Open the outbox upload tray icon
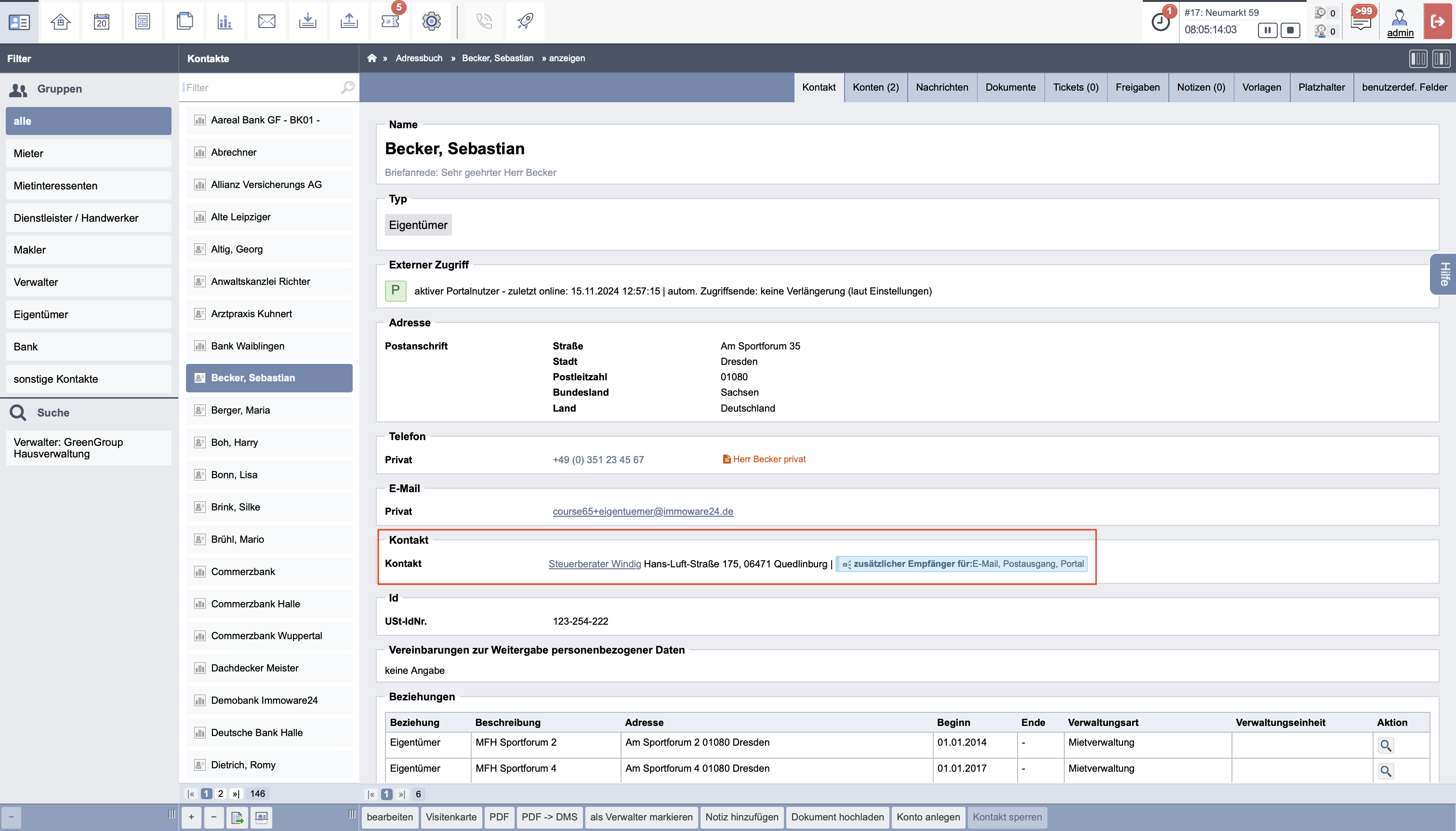The height and width of the screenshot is (831, 1456). coord(349,22)
